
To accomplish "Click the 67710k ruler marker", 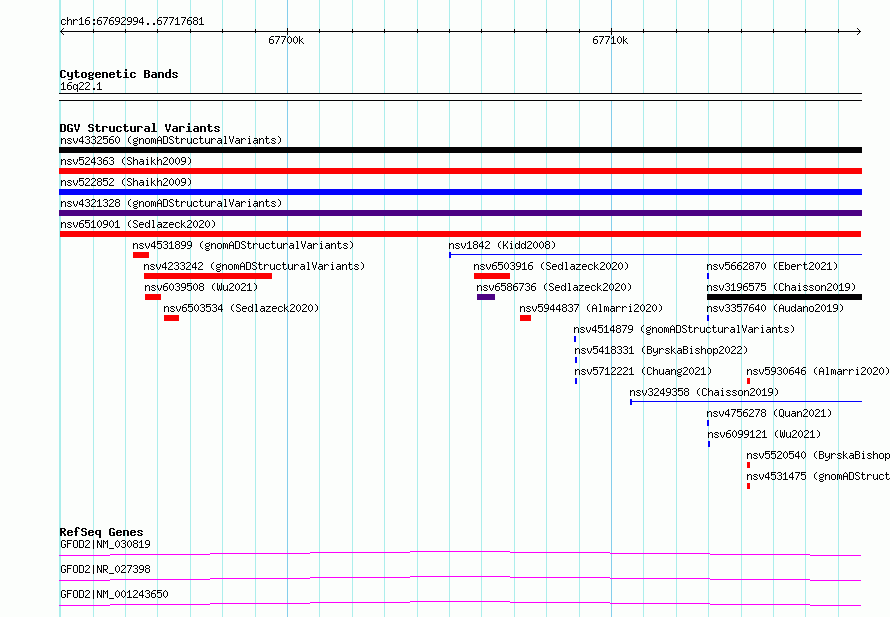I will (x=610, y=40).
